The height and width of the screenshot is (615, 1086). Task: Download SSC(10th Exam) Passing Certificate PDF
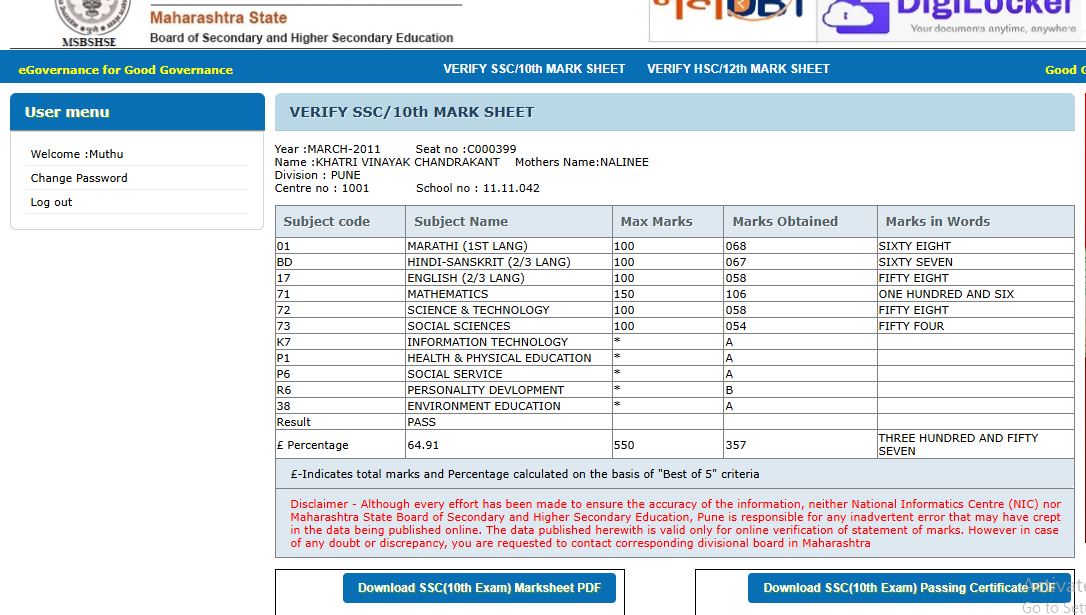(x=908, y=588)
